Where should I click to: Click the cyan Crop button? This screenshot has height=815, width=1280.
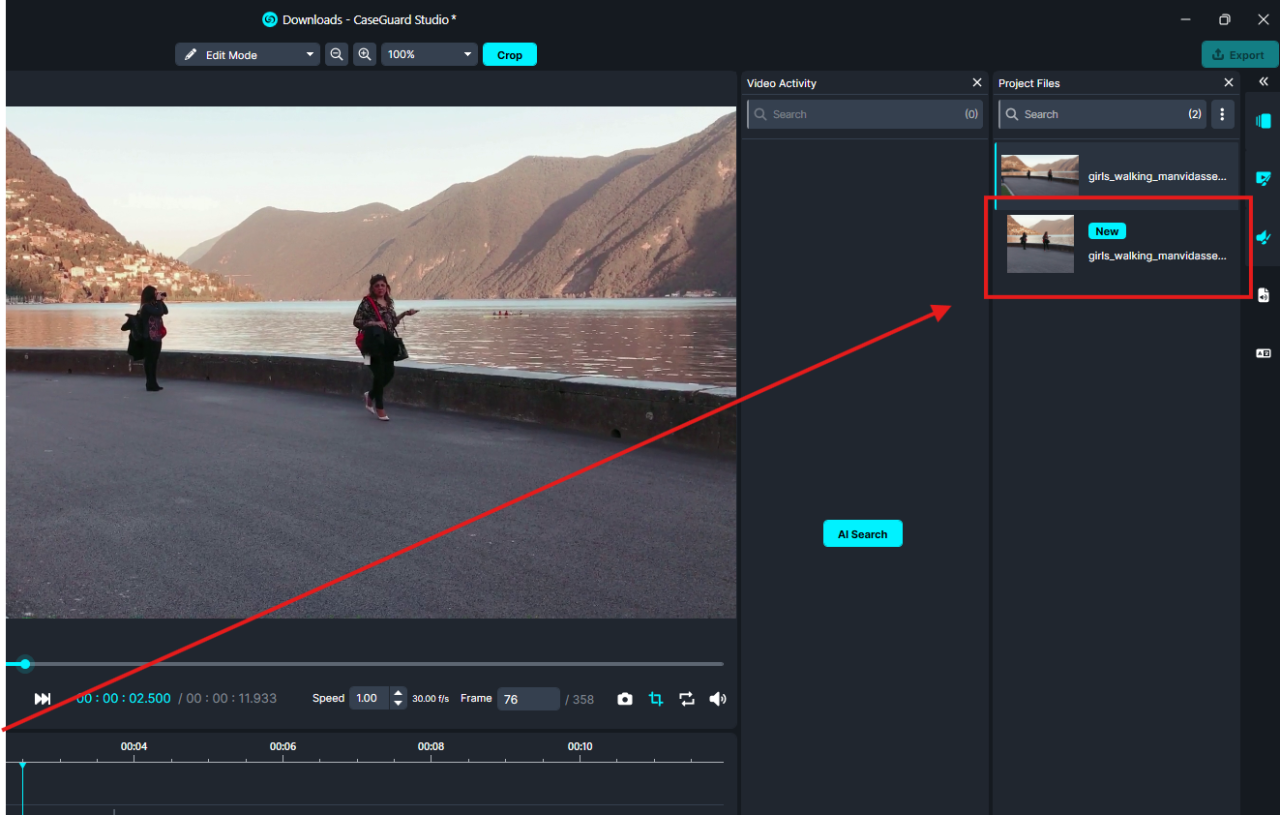coord(510,55)
